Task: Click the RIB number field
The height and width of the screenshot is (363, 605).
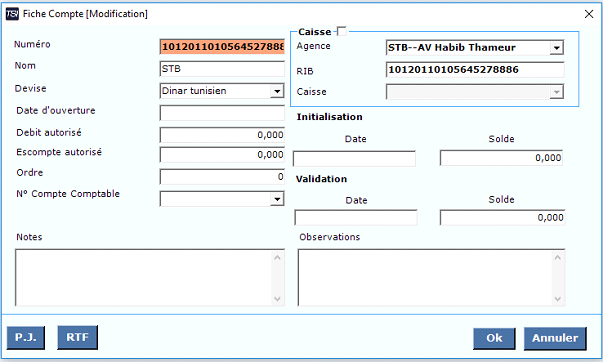Action: click(475, 70)
